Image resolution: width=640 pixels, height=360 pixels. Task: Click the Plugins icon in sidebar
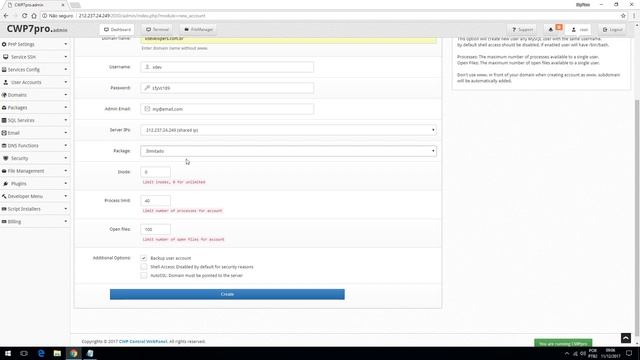coord(6,184)
